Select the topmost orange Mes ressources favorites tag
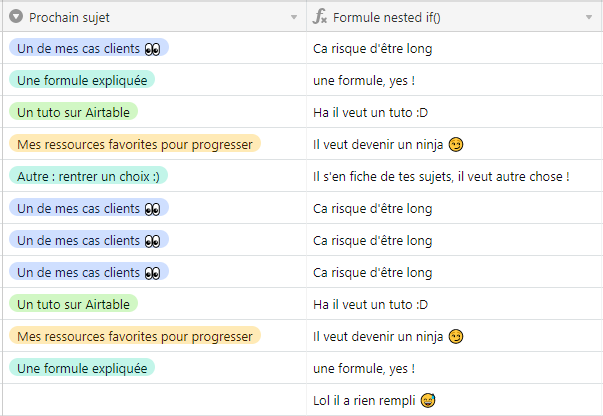 [134, 144]
